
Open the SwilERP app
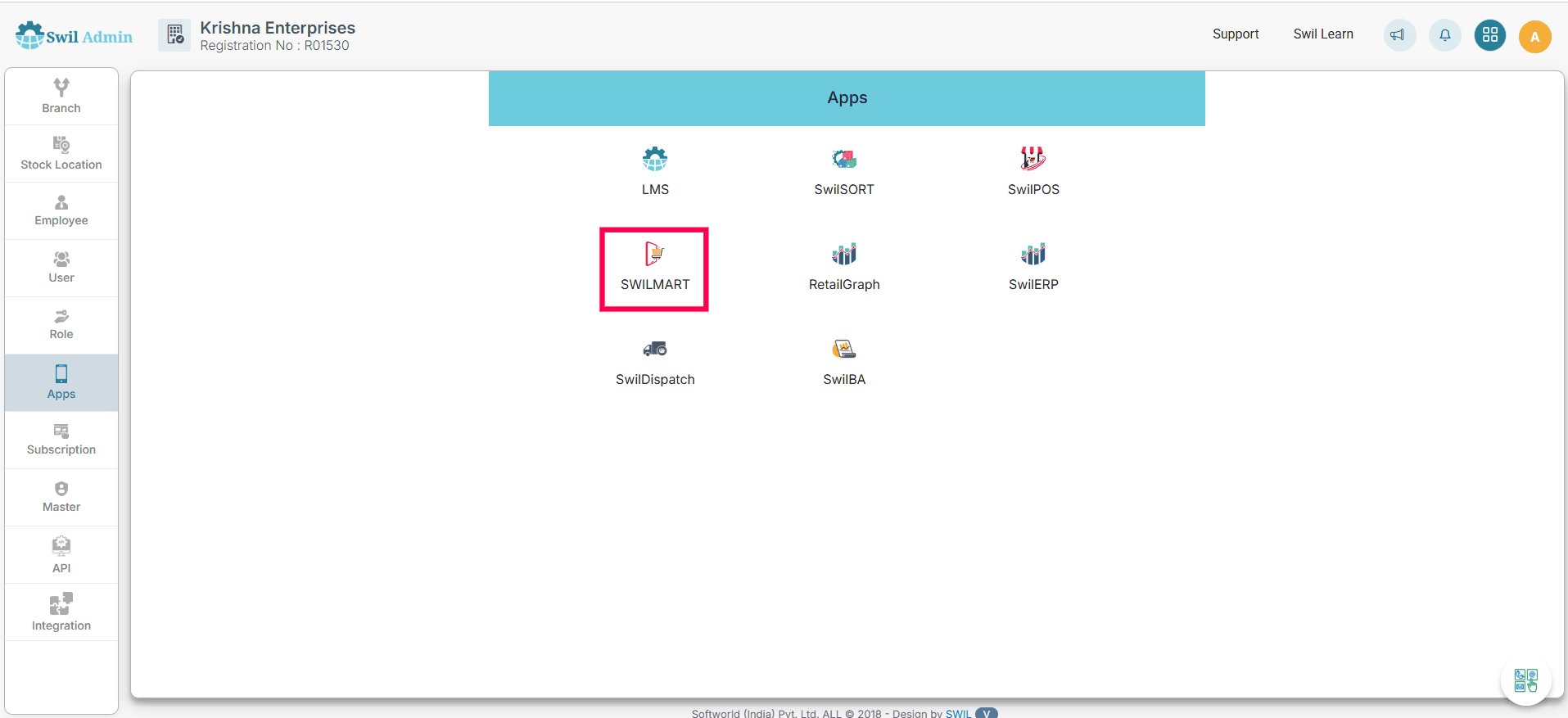(1033, 268)
